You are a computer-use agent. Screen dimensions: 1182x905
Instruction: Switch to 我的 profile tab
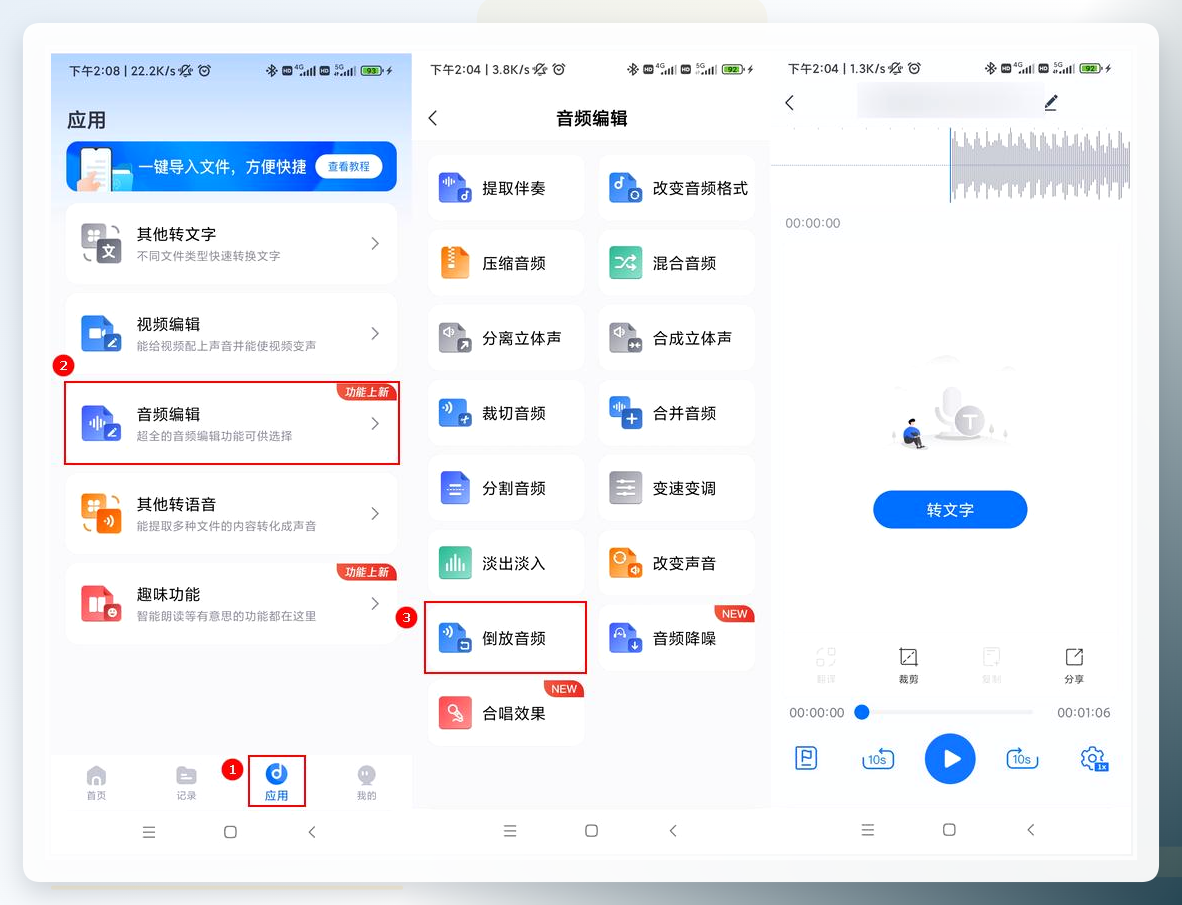click(x=366, y=782)
